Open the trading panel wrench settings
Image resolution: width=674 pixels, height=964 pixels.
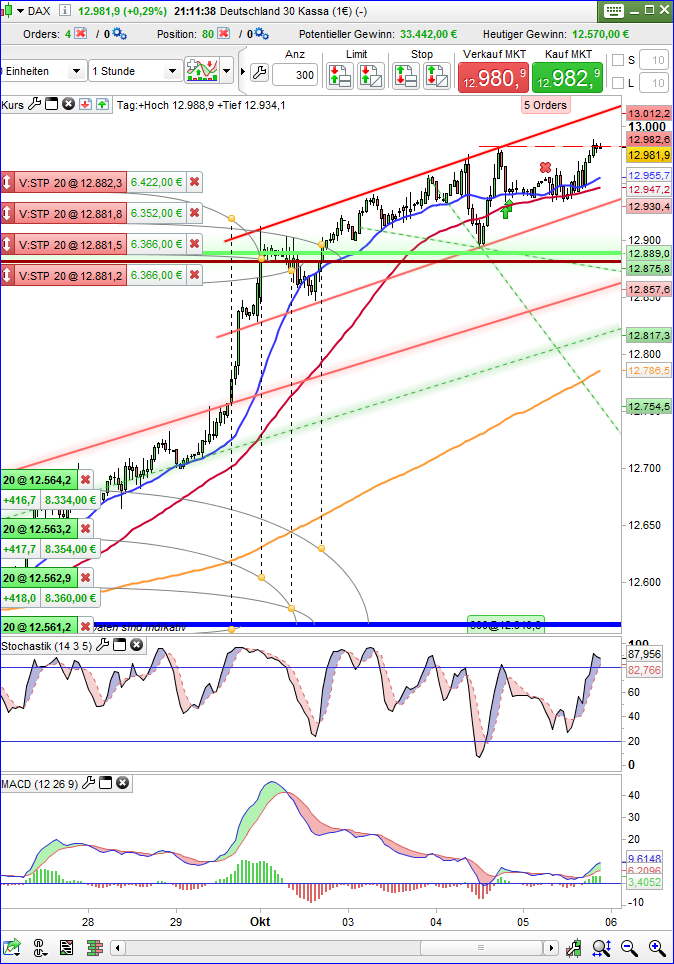coord(260,73)
